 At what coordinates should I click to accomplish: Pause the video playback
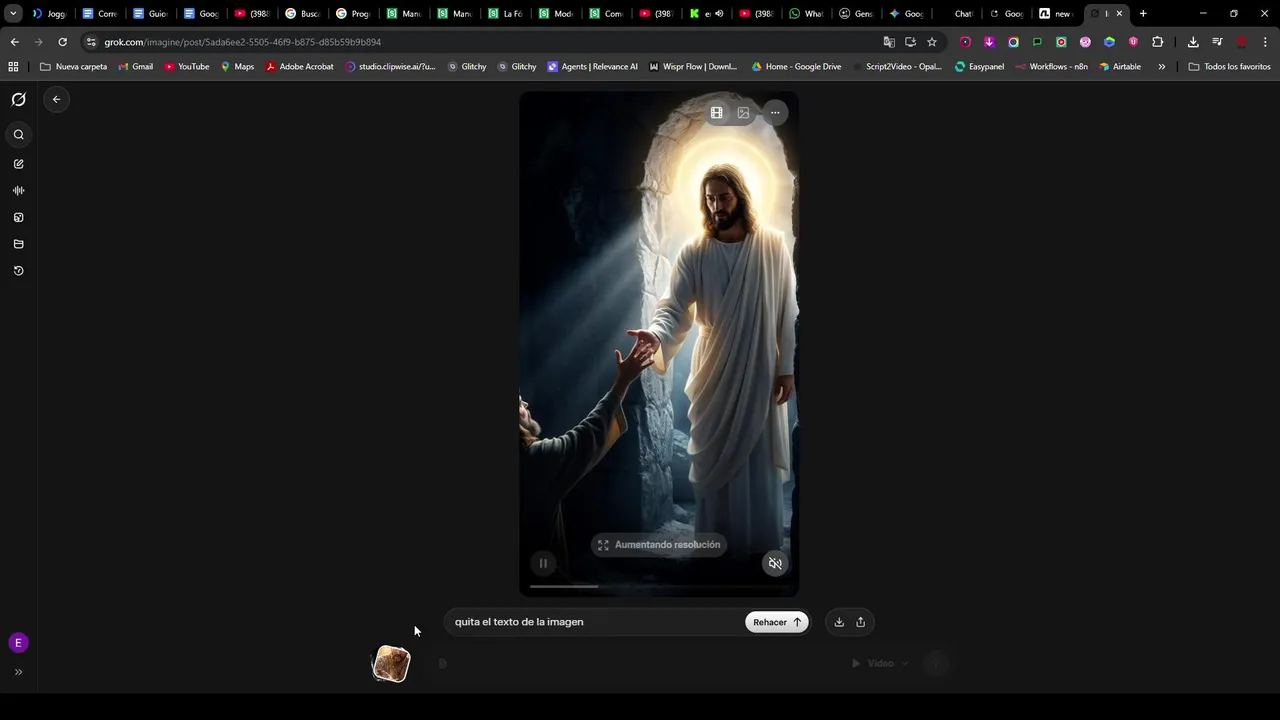[543, 563]
